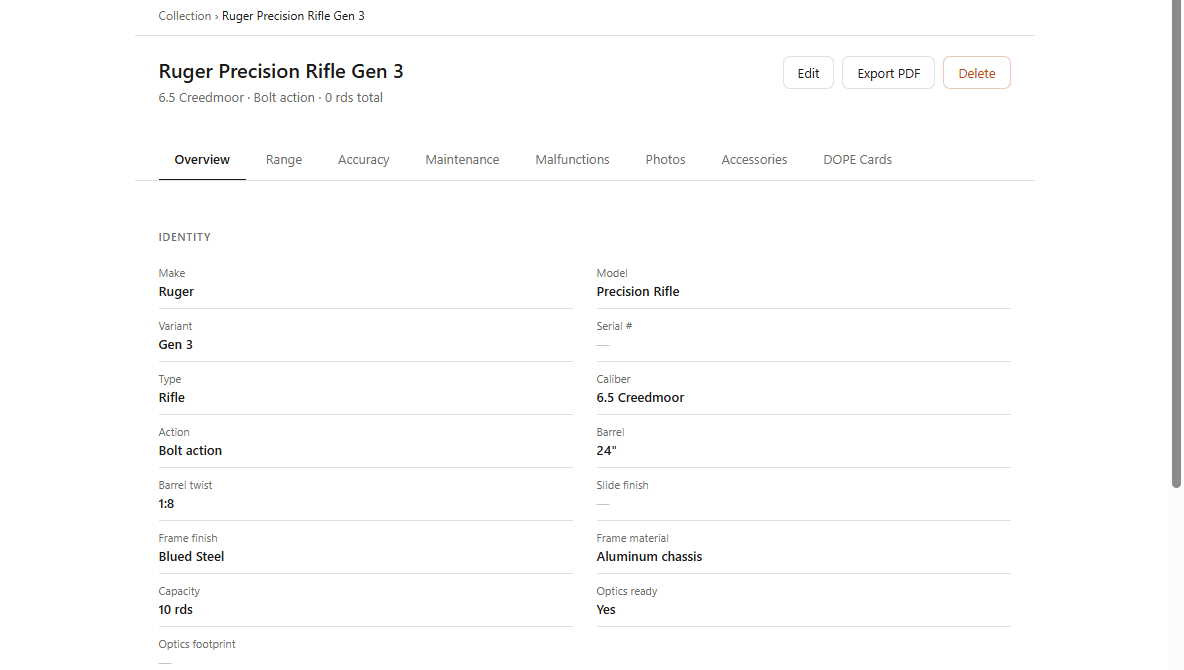Click the Caliber value '6.5 Creedmoor'
This screenshot has width=1184, height=670.
click(x=640, y=397)
